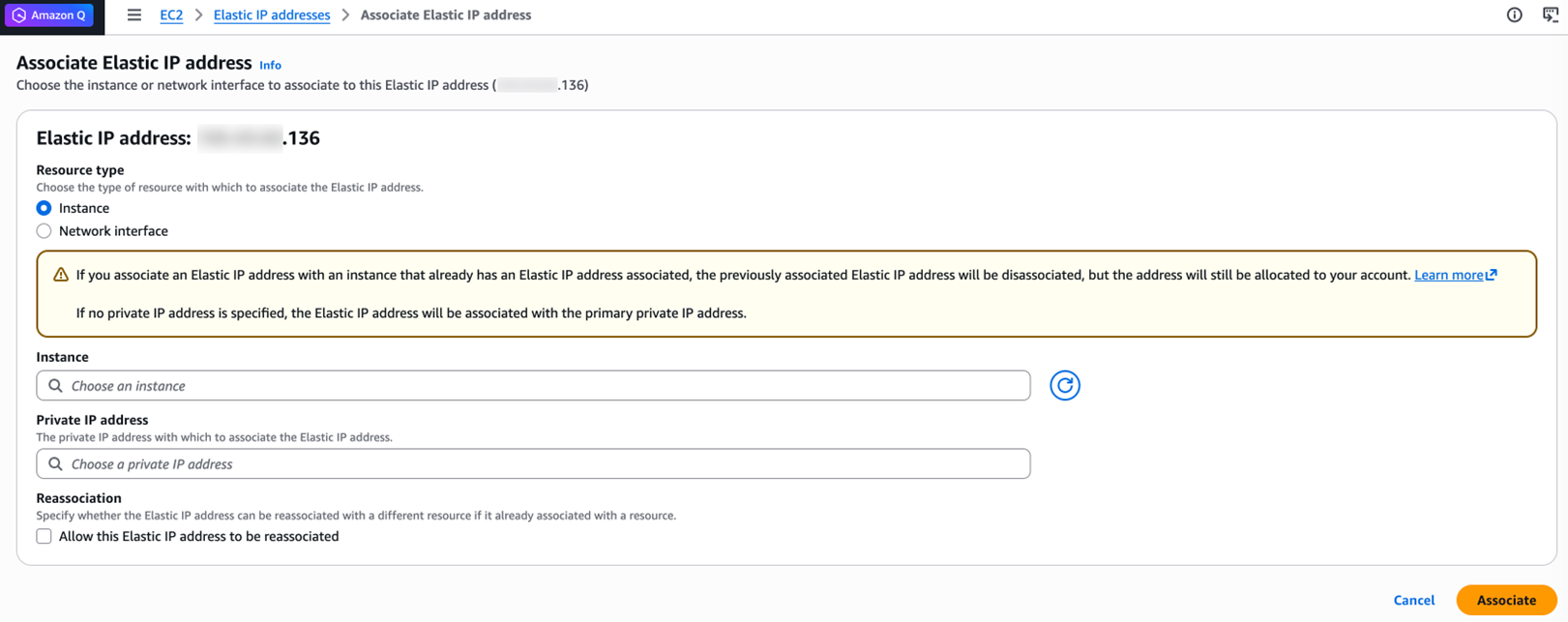This screenshot has width=1568, height=622.
Task: Select the Network interface resource type
Action: pyautogui.click(x=44, y=231)
